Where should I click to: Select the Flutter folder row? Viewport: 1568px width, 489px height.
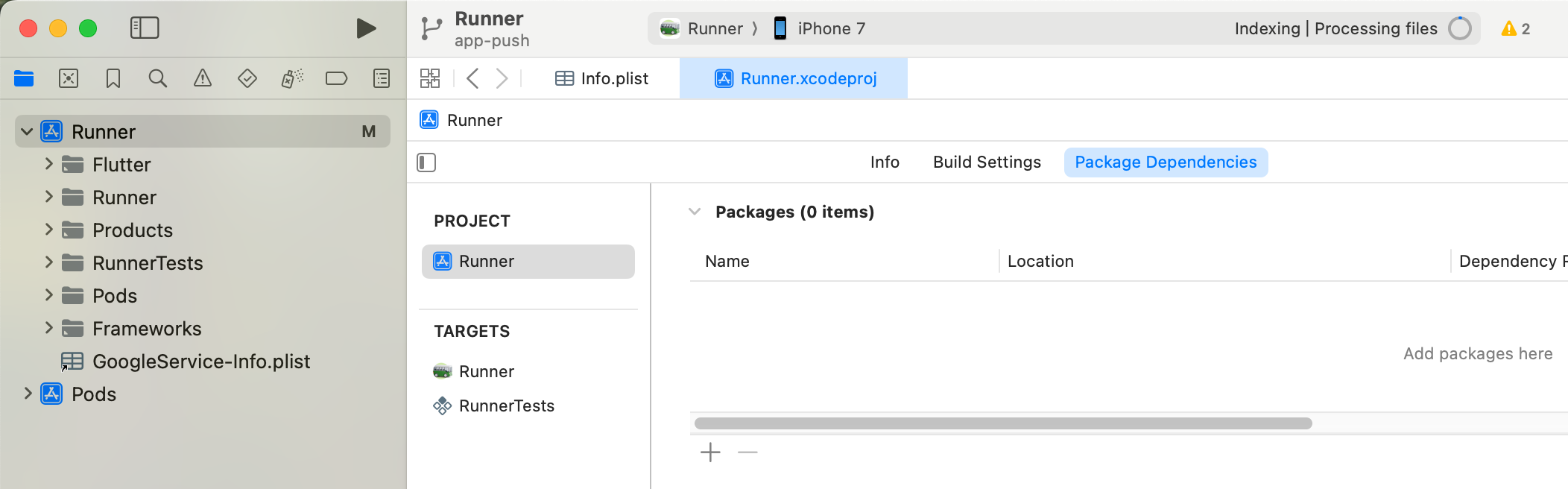[203, 165]
